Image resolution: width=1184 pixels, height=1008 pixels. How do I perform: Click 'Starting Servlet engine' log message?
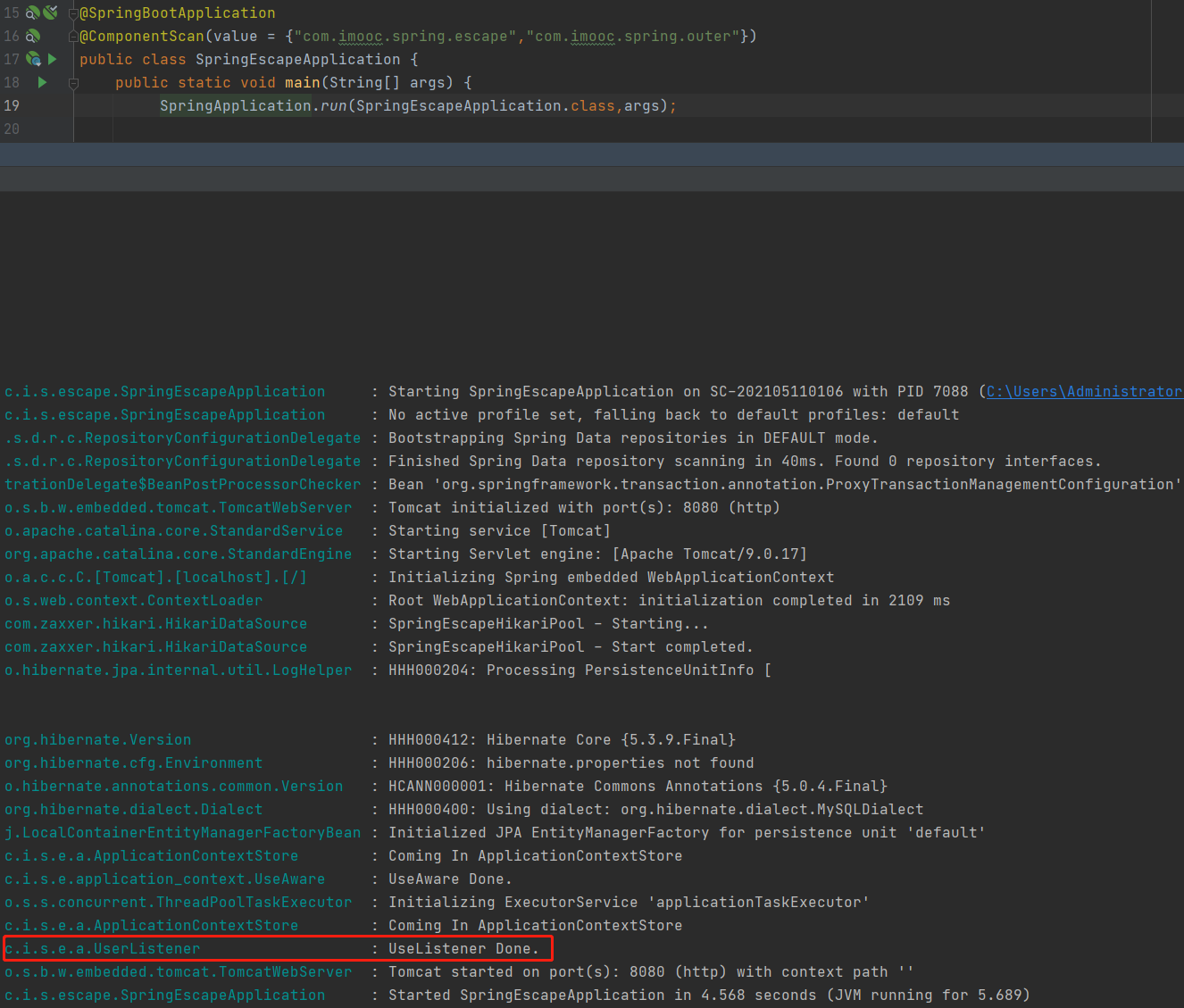[x=597, y=554]
